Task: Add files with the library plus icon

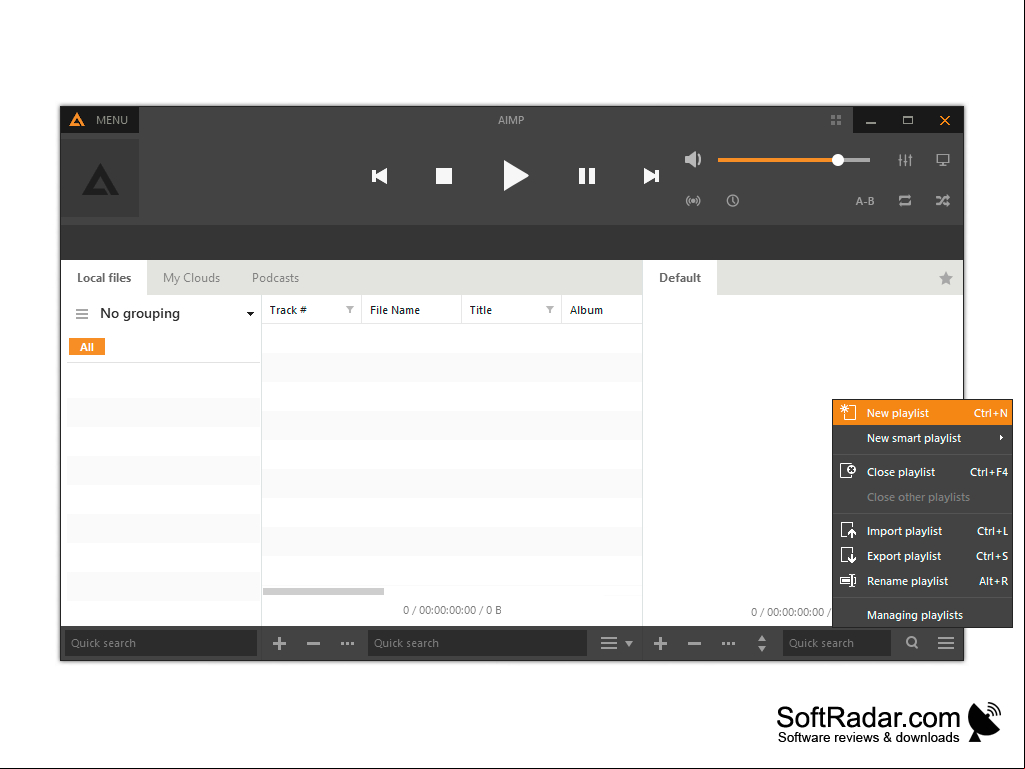Action: 279,643
